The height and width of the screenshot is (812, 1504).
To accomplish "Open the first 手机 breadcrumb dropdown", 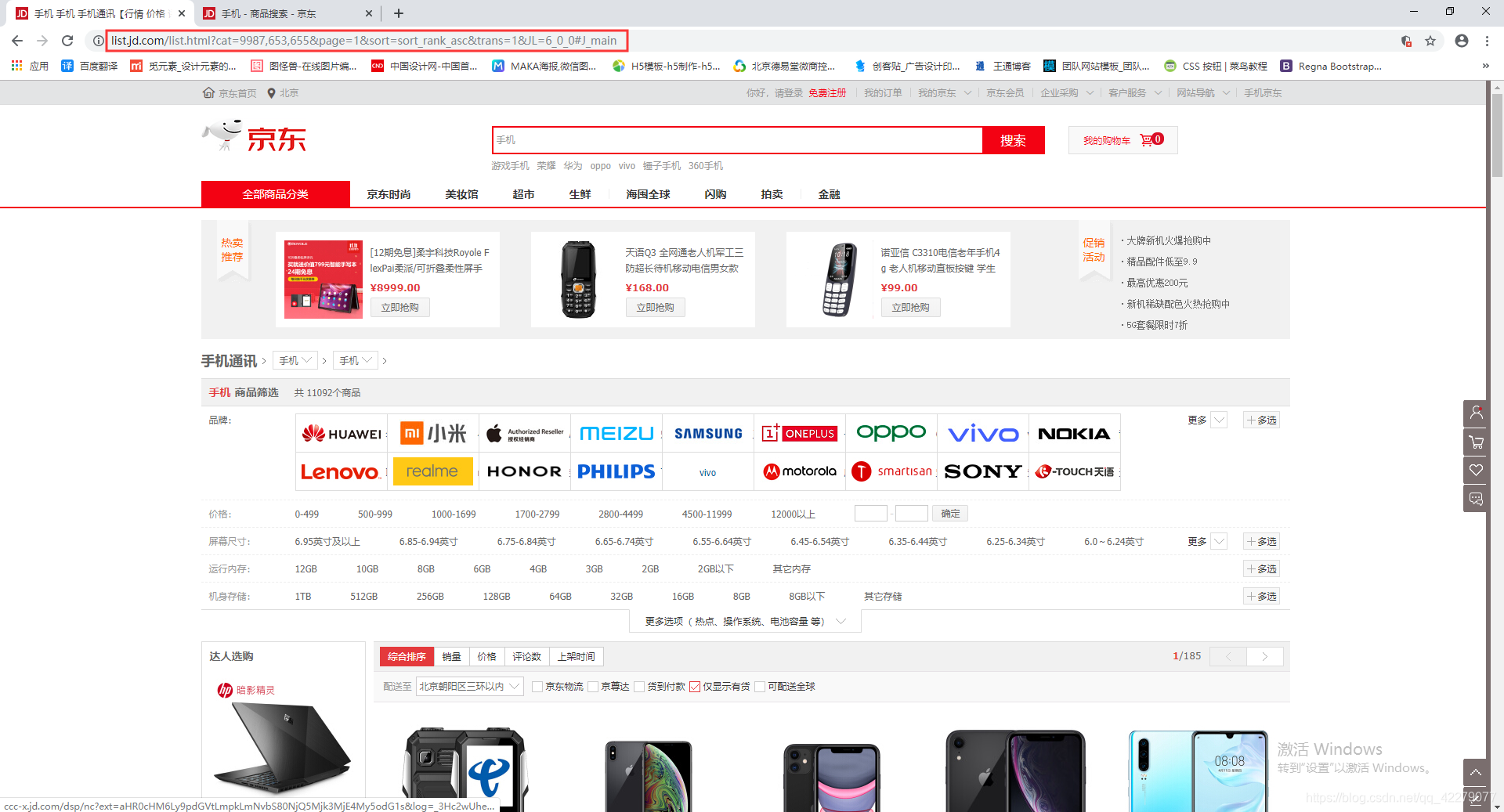I will [x=295, y=360].
